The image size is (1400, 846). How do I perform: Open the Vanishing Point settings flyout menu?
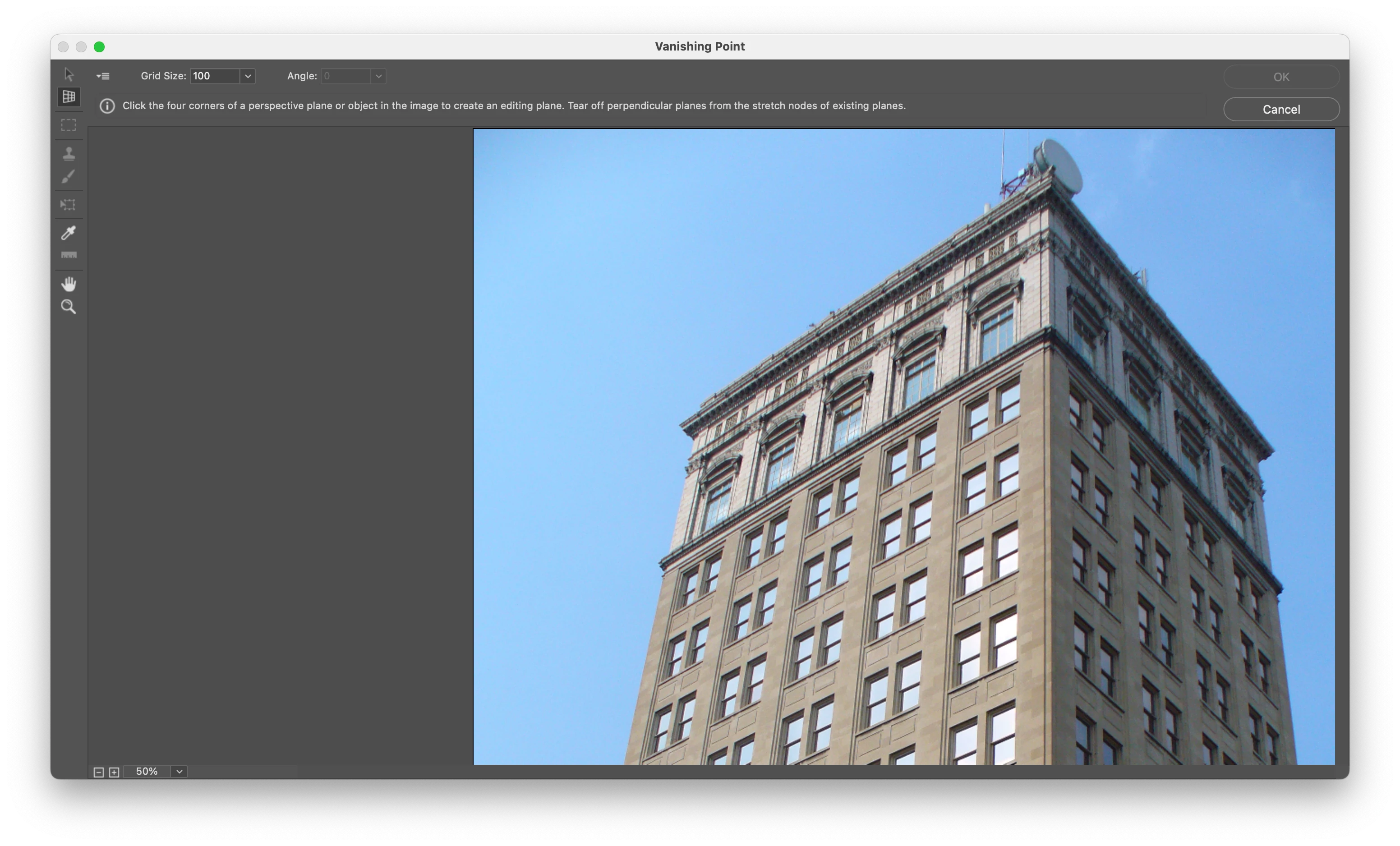[x=103, y=76]
